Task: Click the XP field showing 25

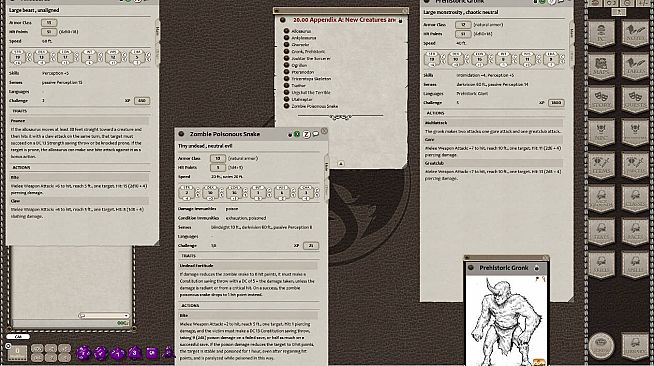Action: point(311,246)
